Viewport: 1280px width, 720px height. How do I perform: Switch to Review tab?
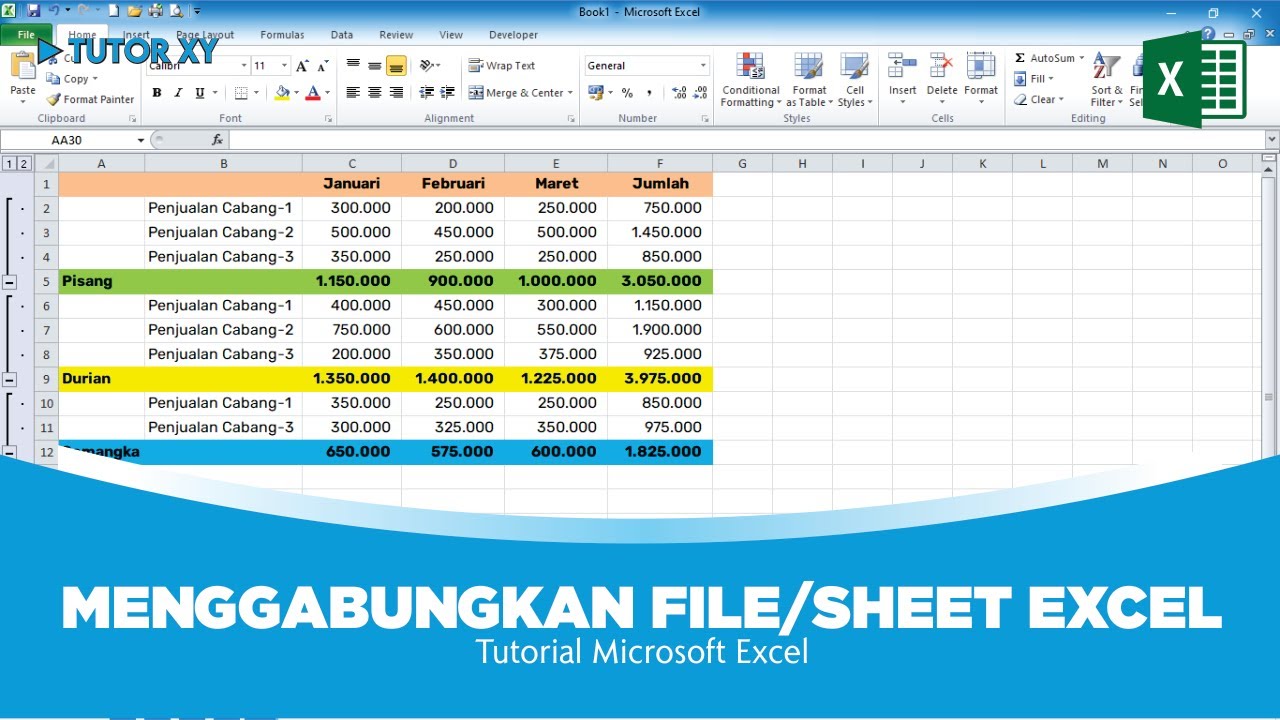[396, 35]
